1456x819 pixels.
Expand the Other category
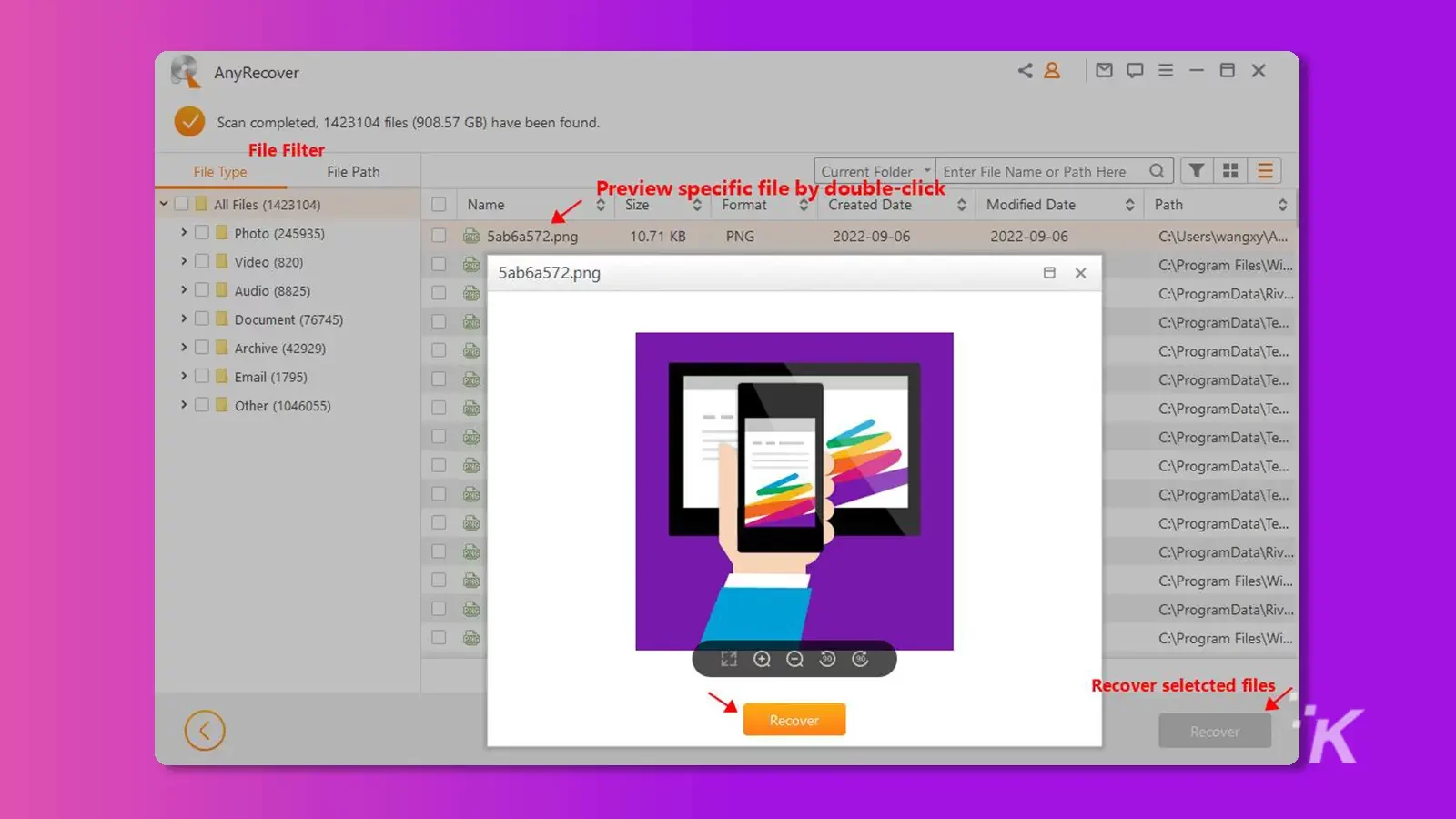[184, 405]
